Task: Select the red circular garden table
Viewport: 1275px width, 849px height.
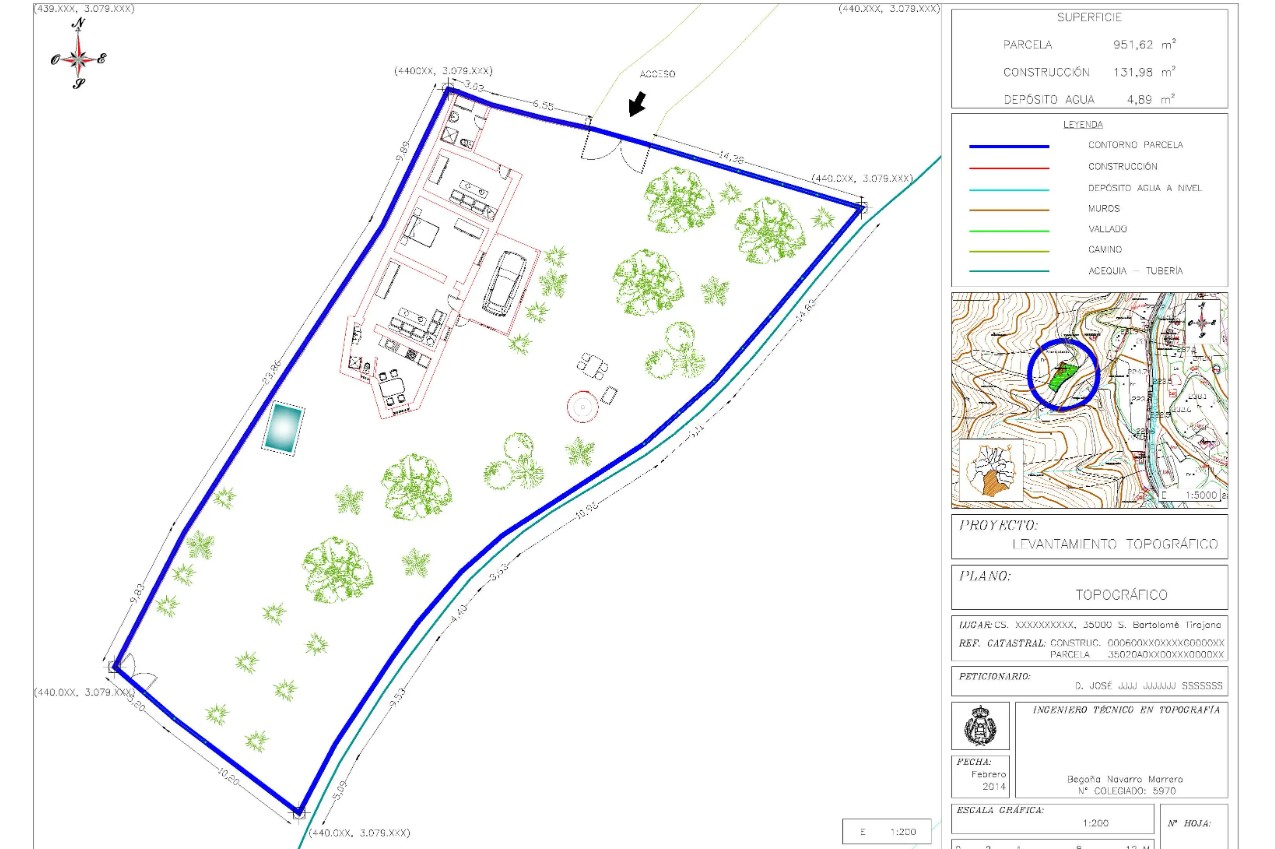Action: point(582,406)
